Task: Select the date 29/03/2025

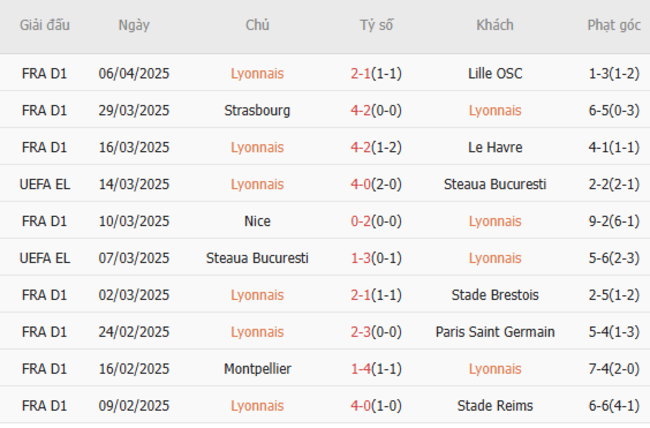Action: [x=133, y=110]
